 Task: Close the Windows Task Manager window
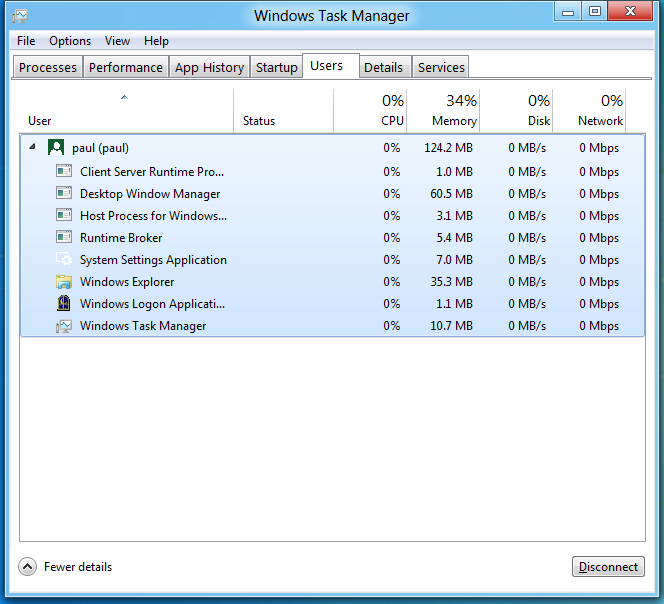click(630, 11)
